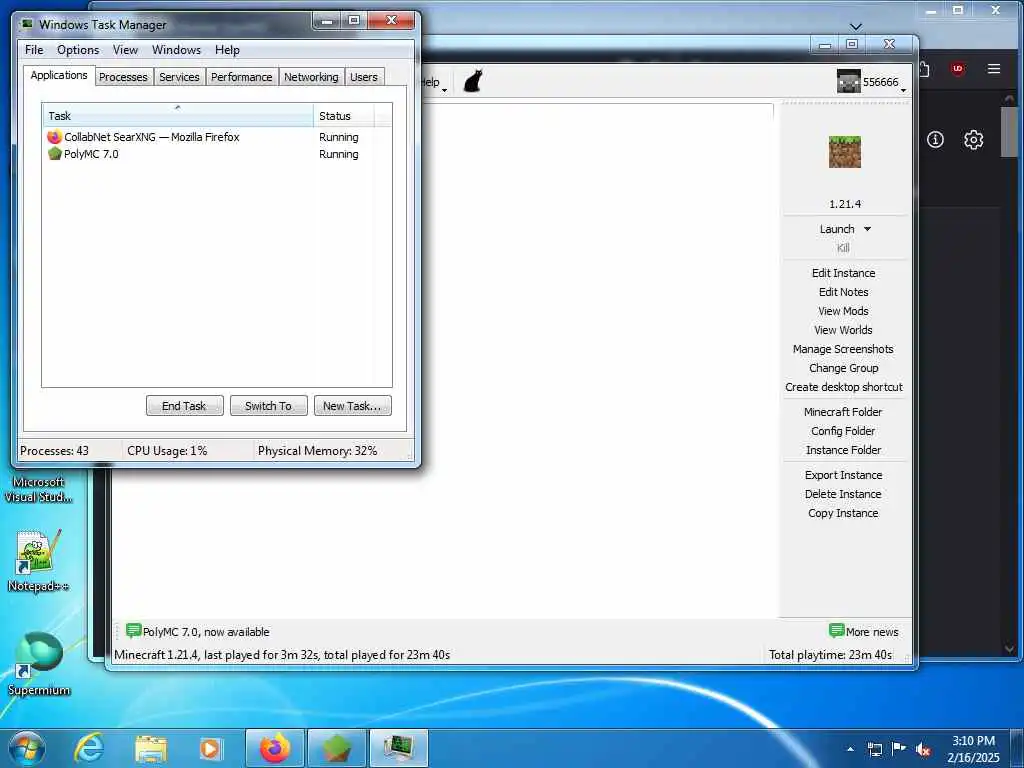Select the grass block instance icon
Screen dimensions: 1024x768
[x=844, y=152]
